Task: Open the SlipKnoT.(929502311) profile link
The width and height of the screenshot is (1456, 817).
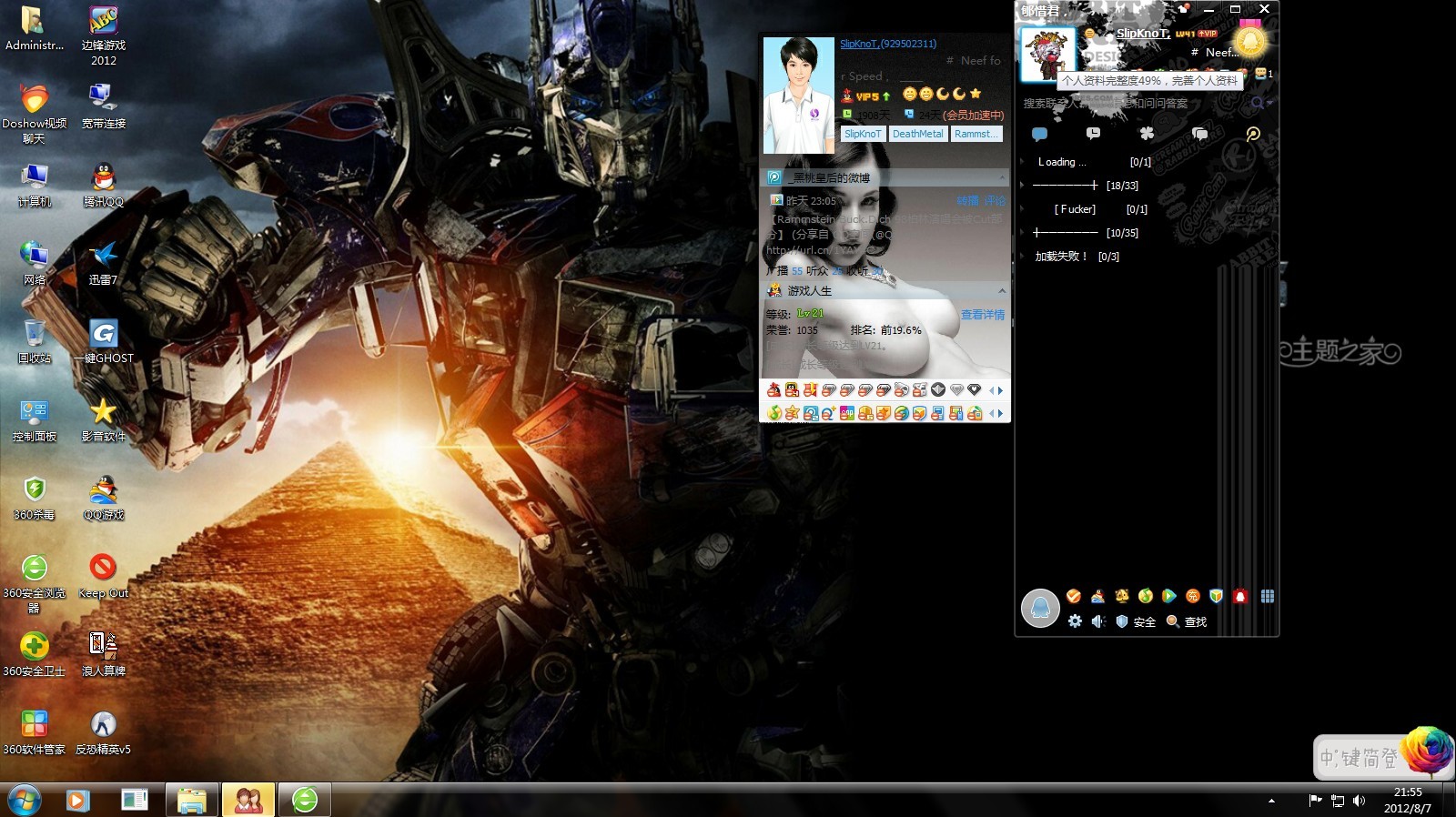Action: coord(888,44)
